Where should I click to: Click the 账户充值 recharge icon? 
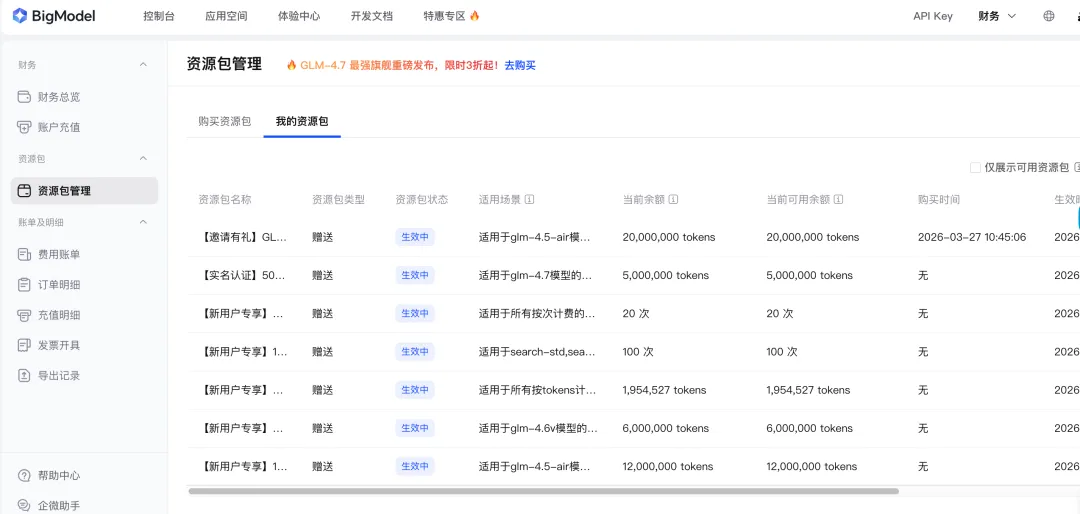pos(24,127)
